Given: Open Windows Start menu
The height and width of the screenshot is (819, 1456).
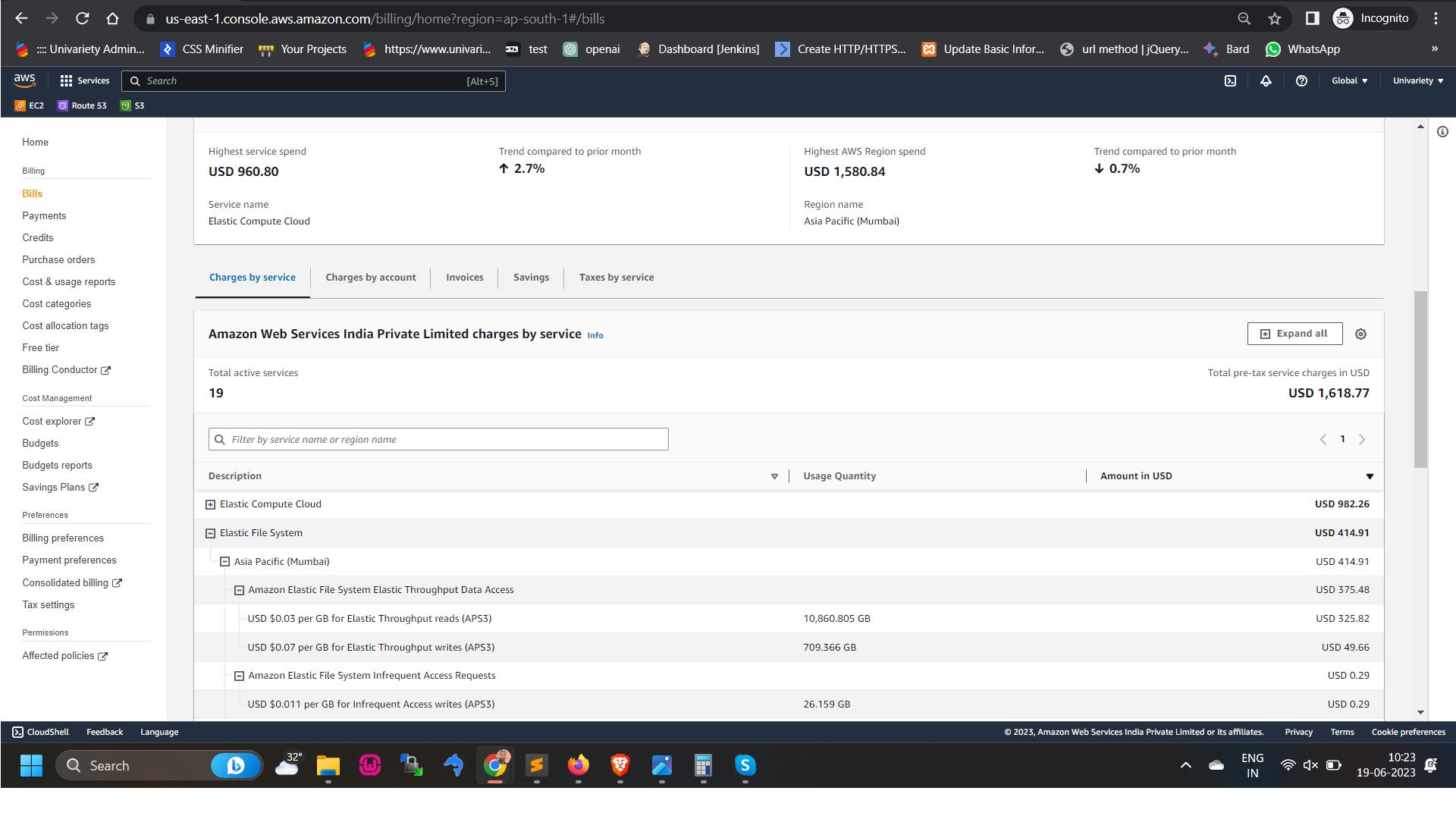Looking at the screenshot, I should (x=31, y=765).
